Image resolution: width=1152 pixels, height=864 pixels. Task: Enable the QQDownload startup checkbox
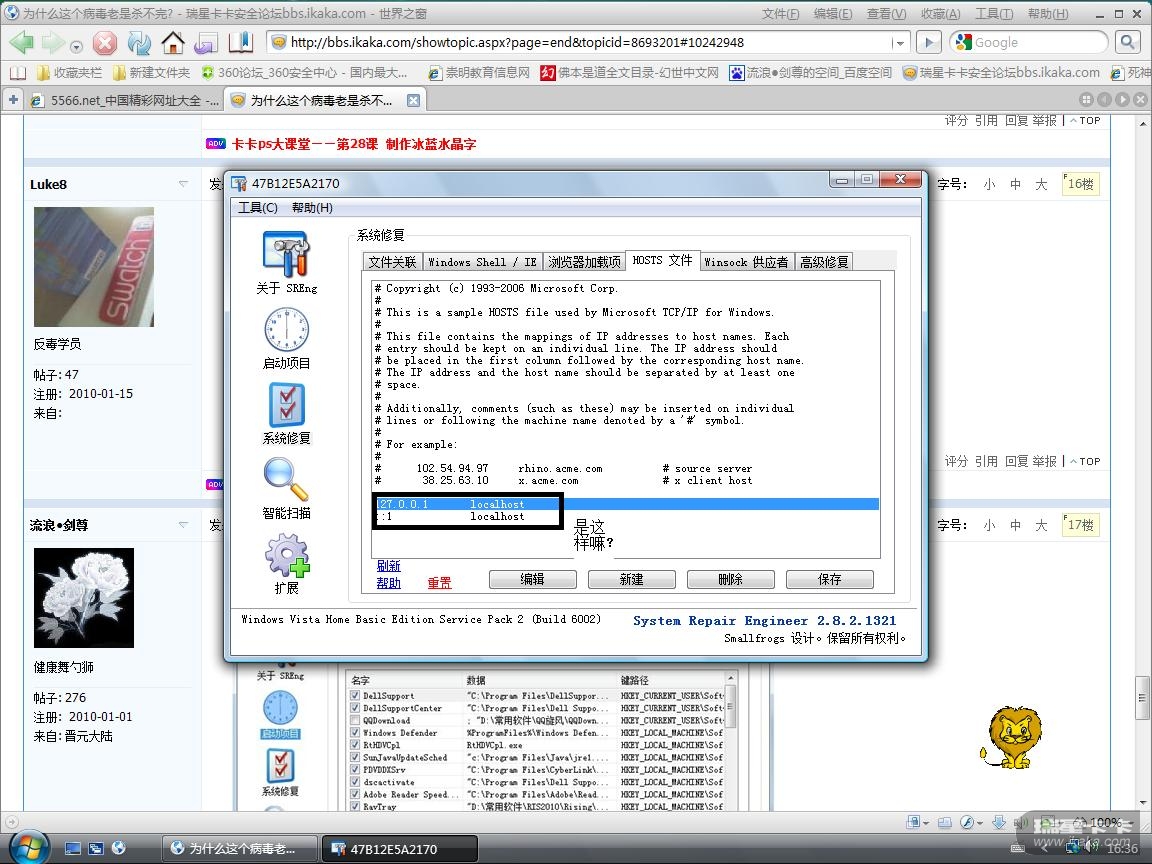click(355, 720)
